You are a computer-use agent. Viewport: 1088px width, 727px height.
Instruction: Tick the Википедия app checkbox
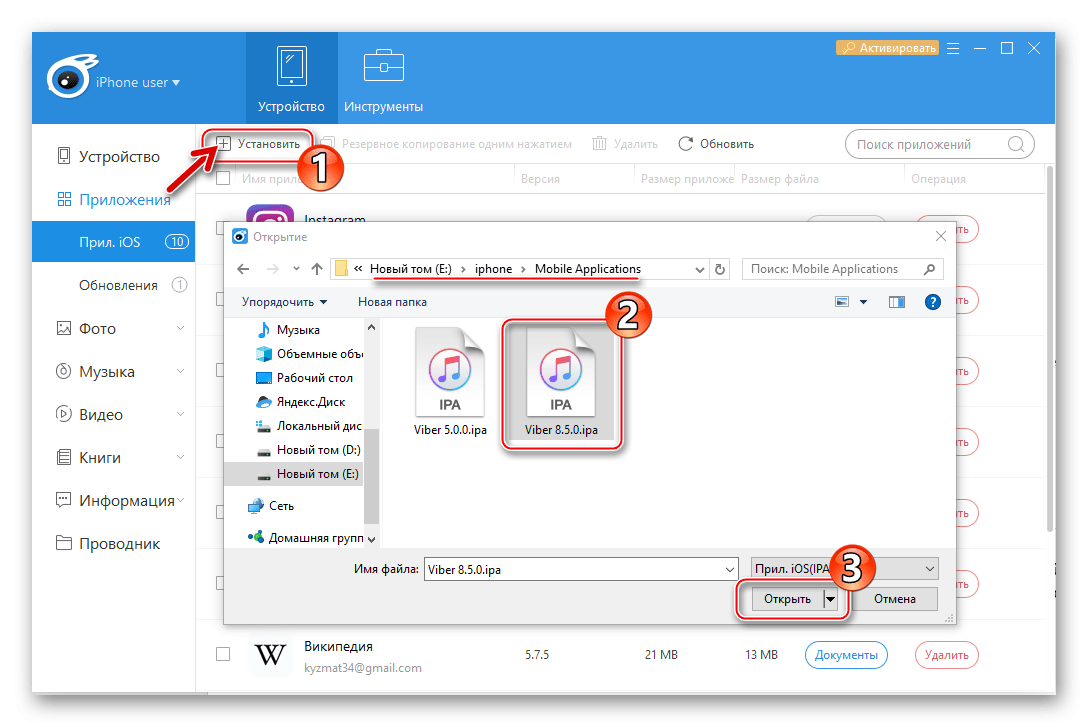pyautogui.click(x=223, y=655)
